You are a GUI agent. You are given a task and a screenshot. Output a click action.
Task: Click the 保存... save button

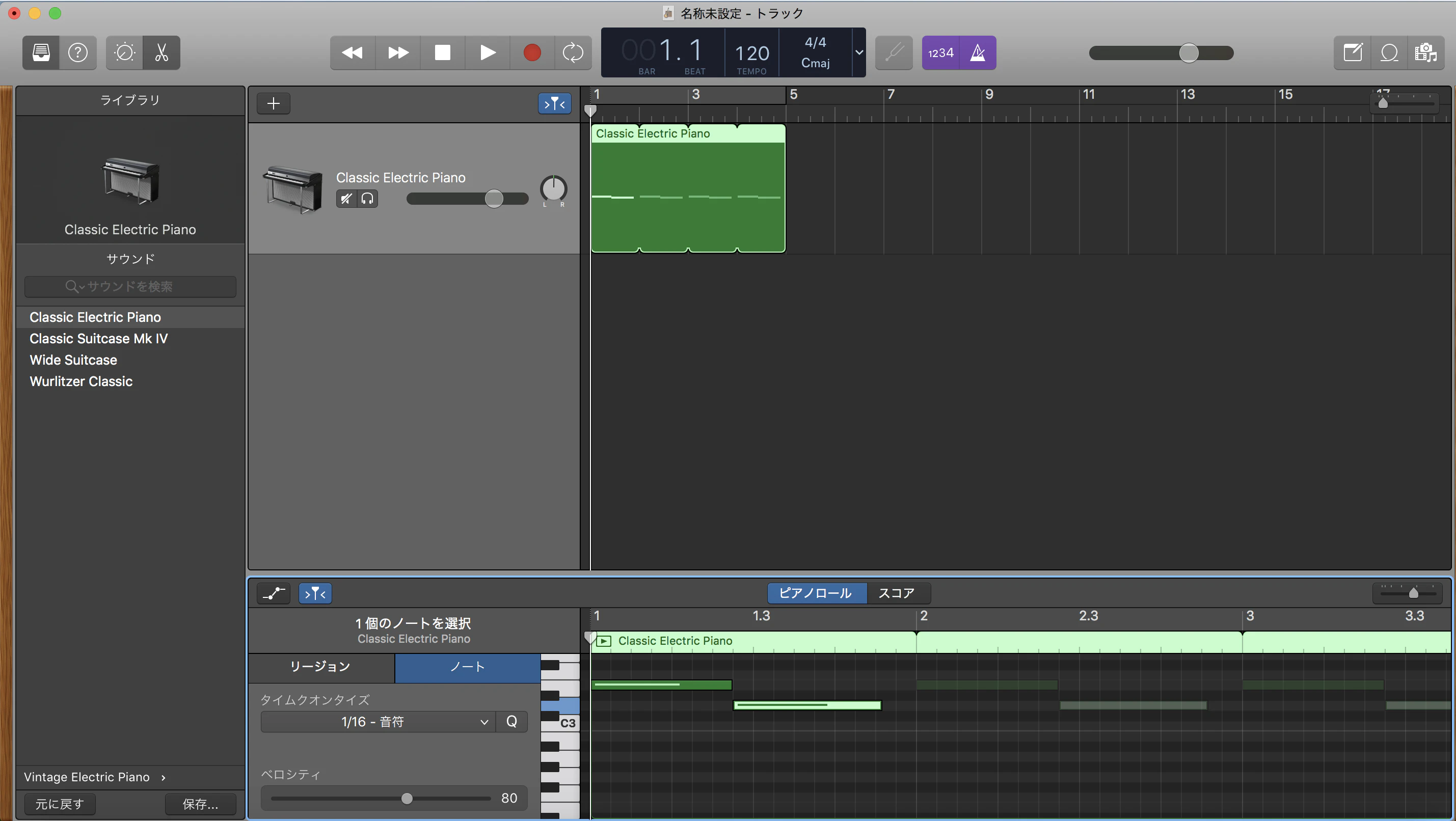(x=201, y=804)
